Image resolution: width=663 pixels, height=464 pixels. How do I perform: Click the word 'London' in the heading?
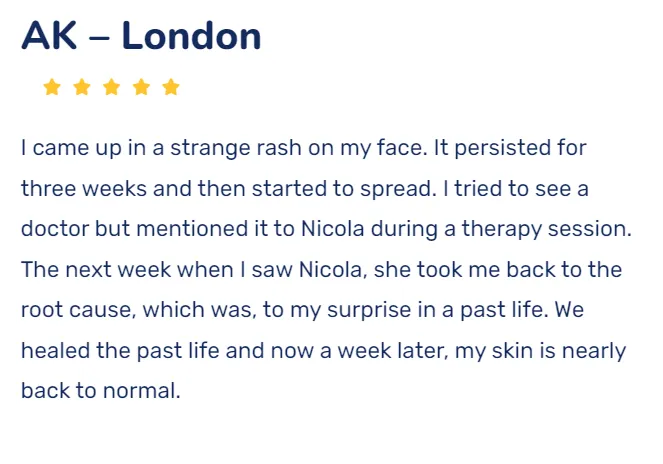click(x=192, y=36)
